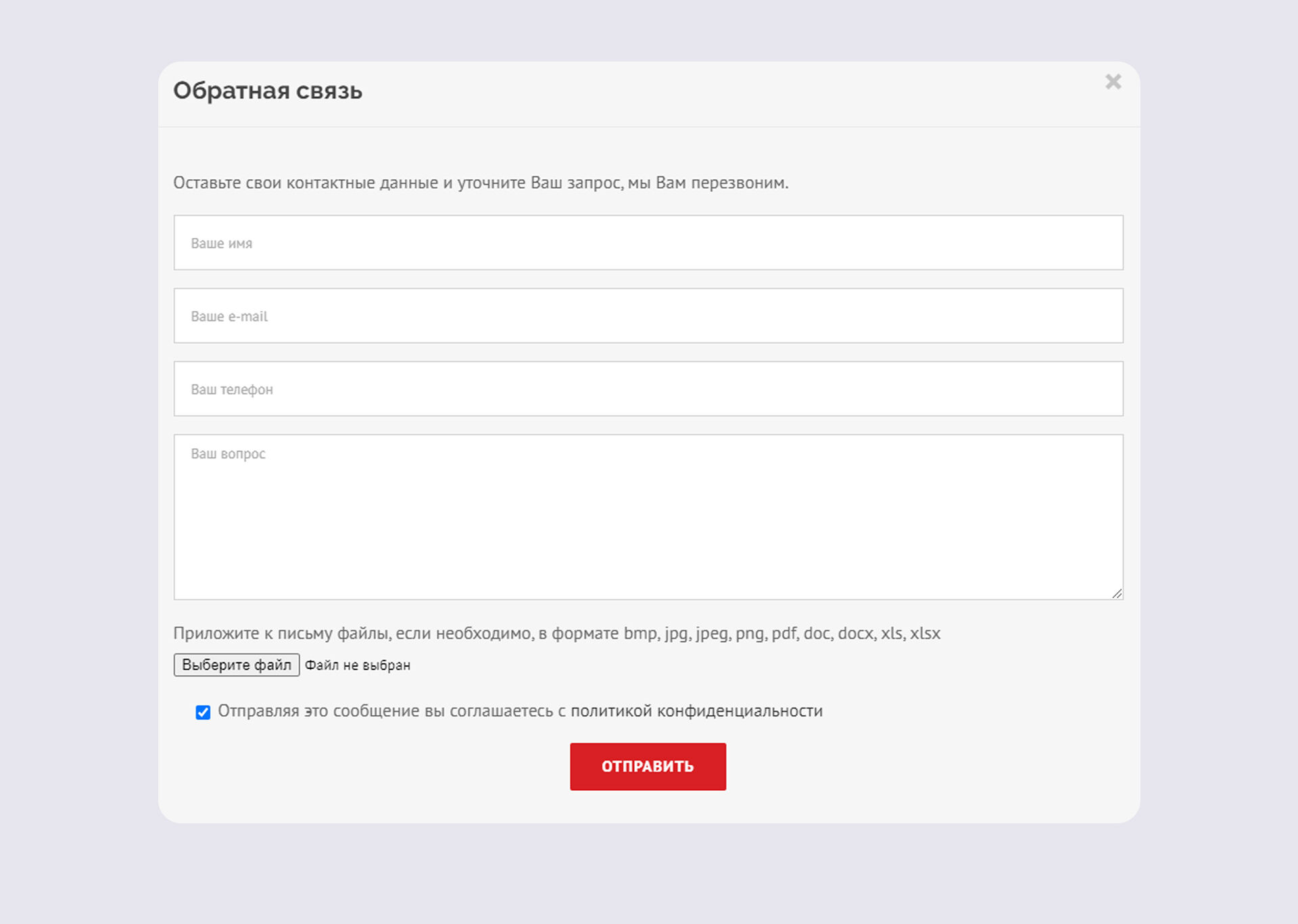
Task: Click the word xlsx in formats list
Action: (925, 633)
